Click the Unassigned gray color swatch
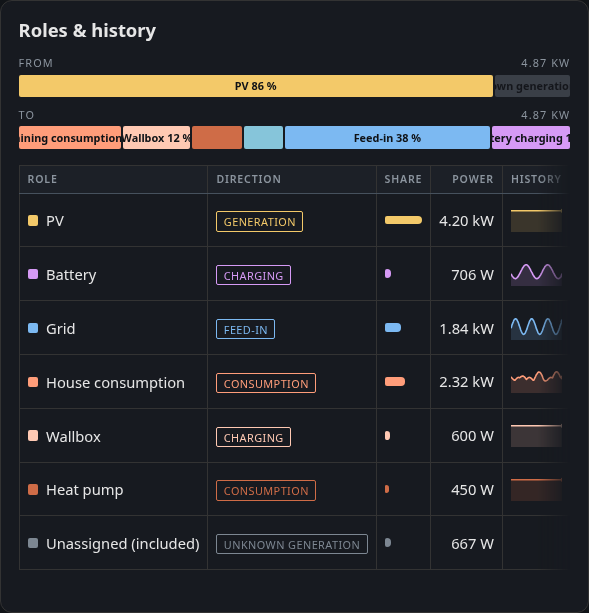Screen dimensions: 589x613 (33, 543)
